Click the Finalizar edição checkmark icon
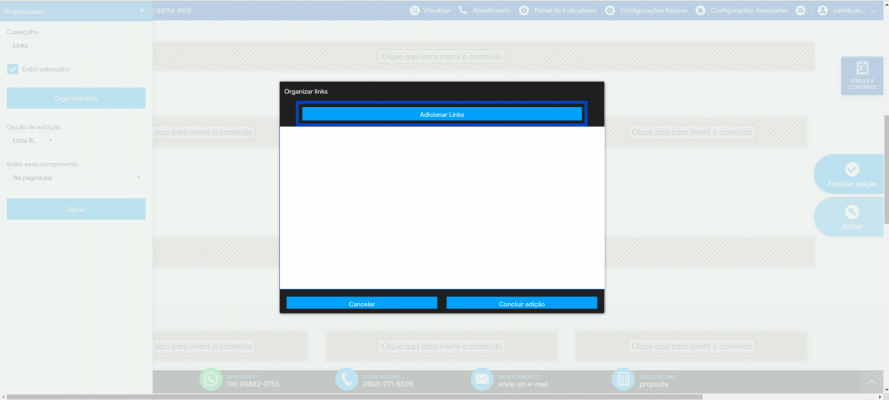Image resolution: width=889 pixels, height=400 pixels. pyautogui.click(x=852, y=169)
